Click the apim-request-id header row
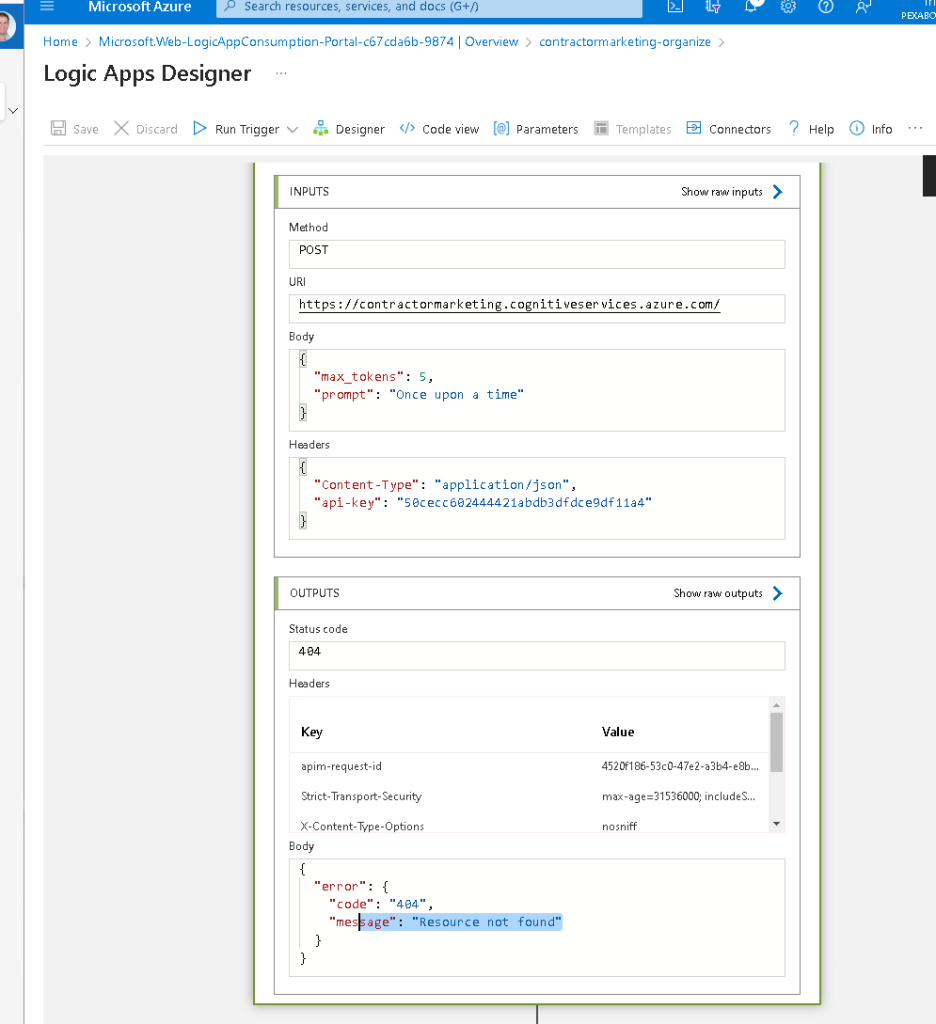The width and height of the screenshot is (936, 1024). [530, 767]
